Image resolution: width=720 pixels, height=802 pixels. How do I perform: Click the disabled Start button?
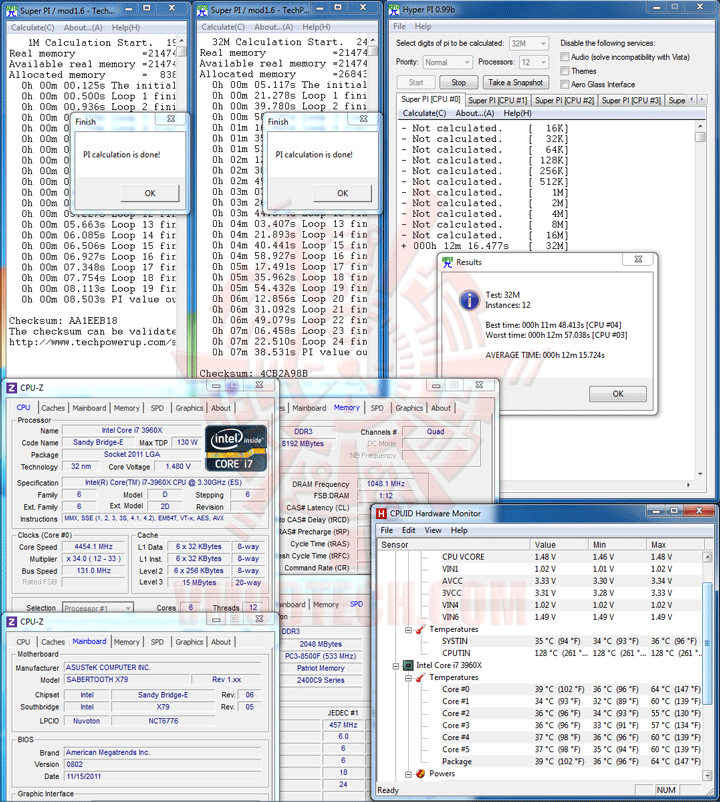[416, 82]
